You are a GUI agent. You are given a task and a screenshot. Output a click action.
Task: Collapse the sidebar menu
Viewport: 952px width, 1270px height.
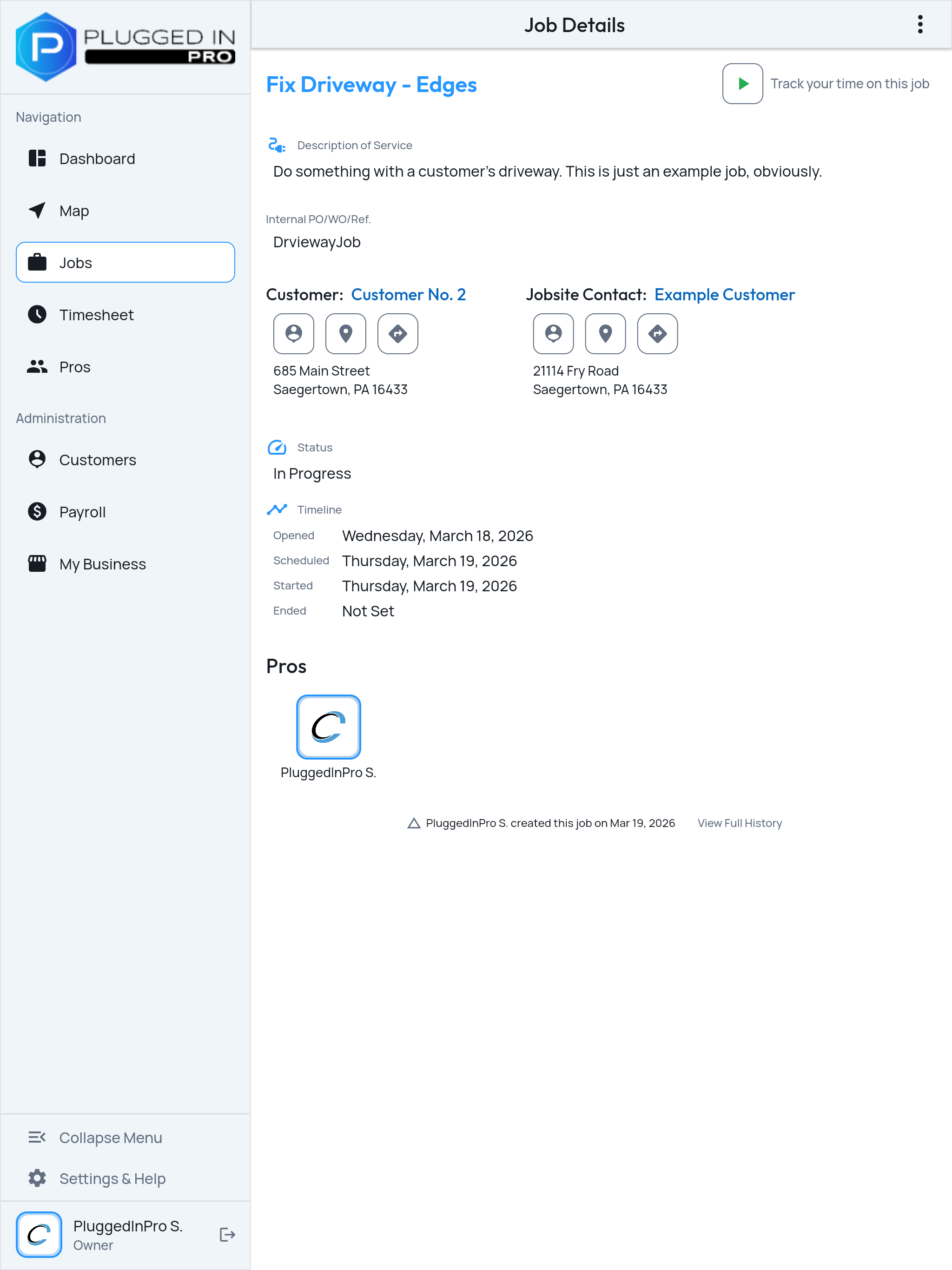pyautogui.click(x=125, y=1138)
